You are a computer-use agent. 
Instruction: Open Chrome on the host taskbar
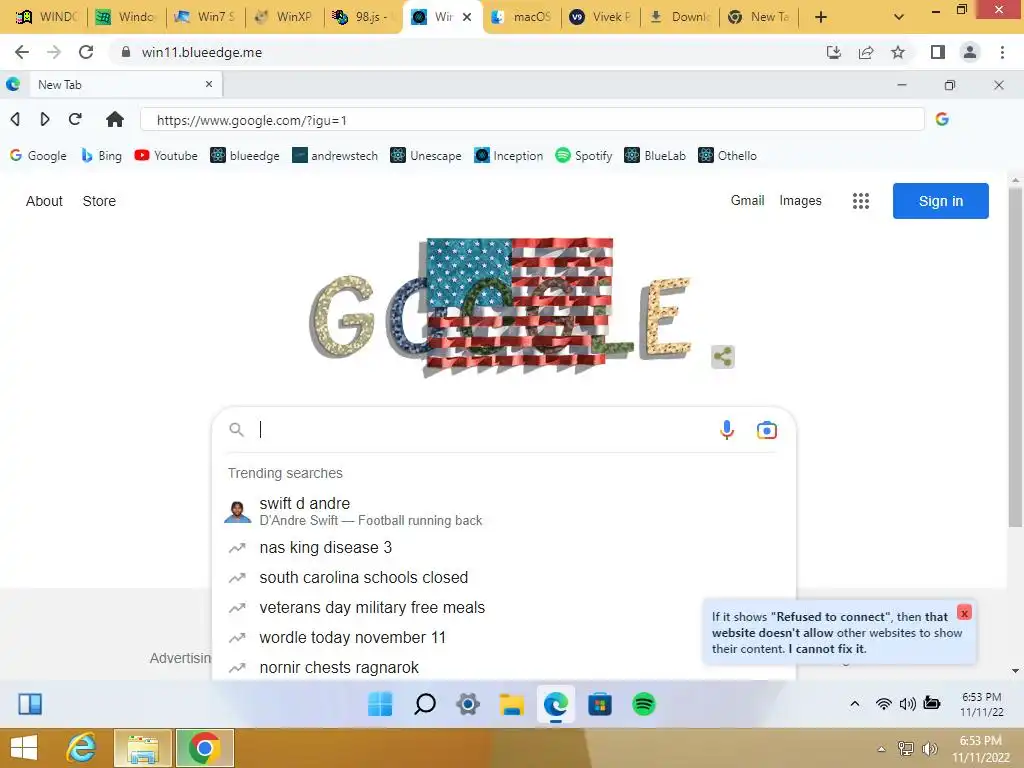pyautogui.click(x=204, y=748)
